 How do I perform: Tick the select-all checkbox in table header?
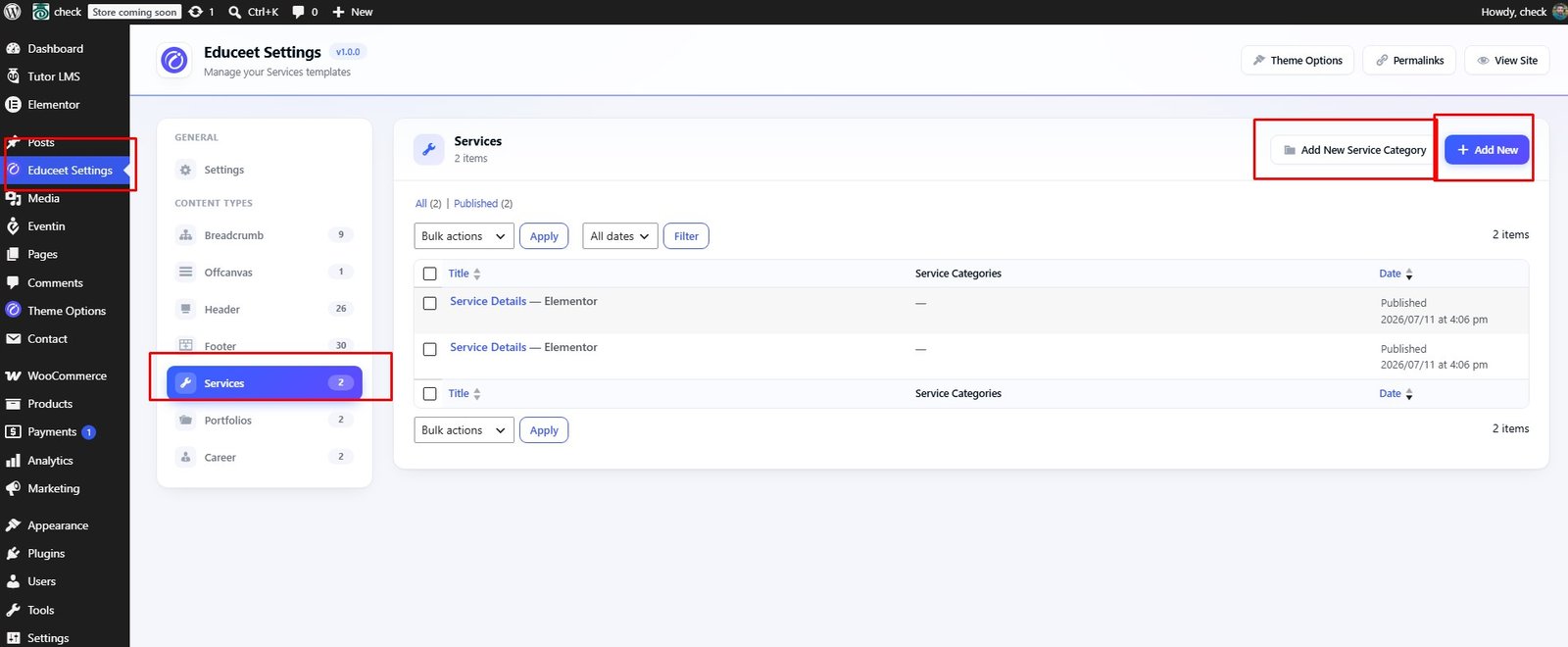pos(429,274)
